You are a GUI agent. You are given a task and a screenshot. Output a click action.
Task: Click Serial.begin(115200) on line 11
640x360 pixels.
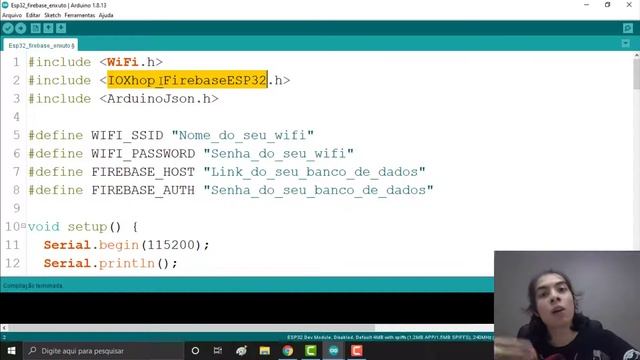pos(127,245)
